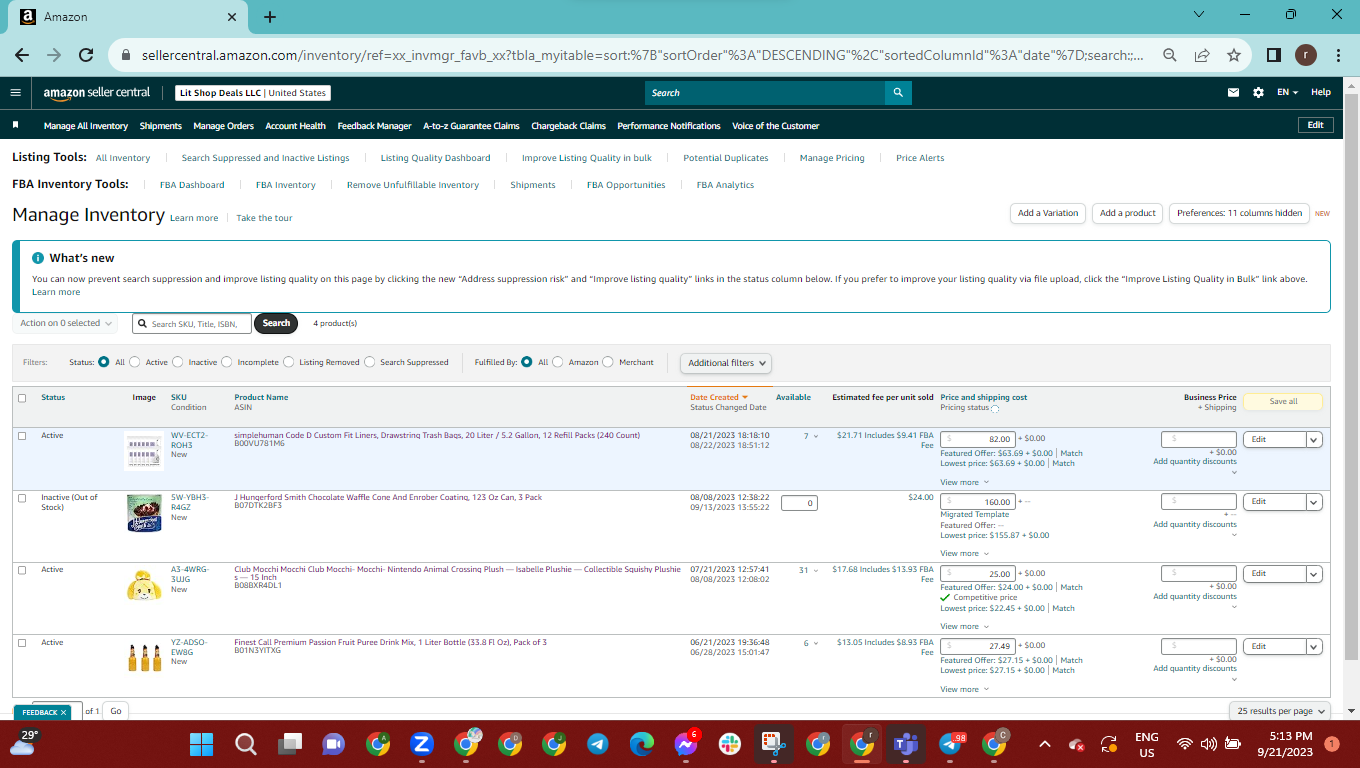Go back with the browser back arrow

[22, 55]
